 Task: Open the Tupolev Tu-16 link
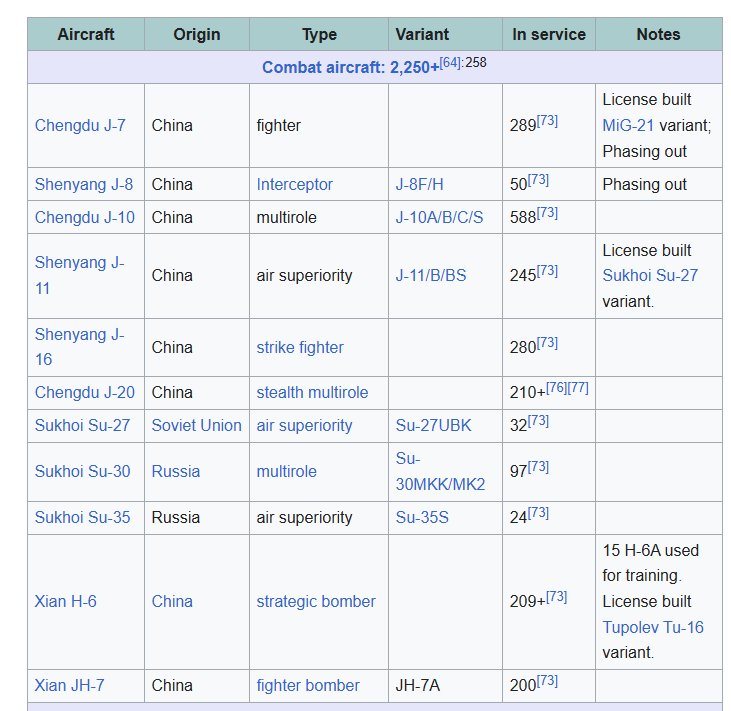652,627
